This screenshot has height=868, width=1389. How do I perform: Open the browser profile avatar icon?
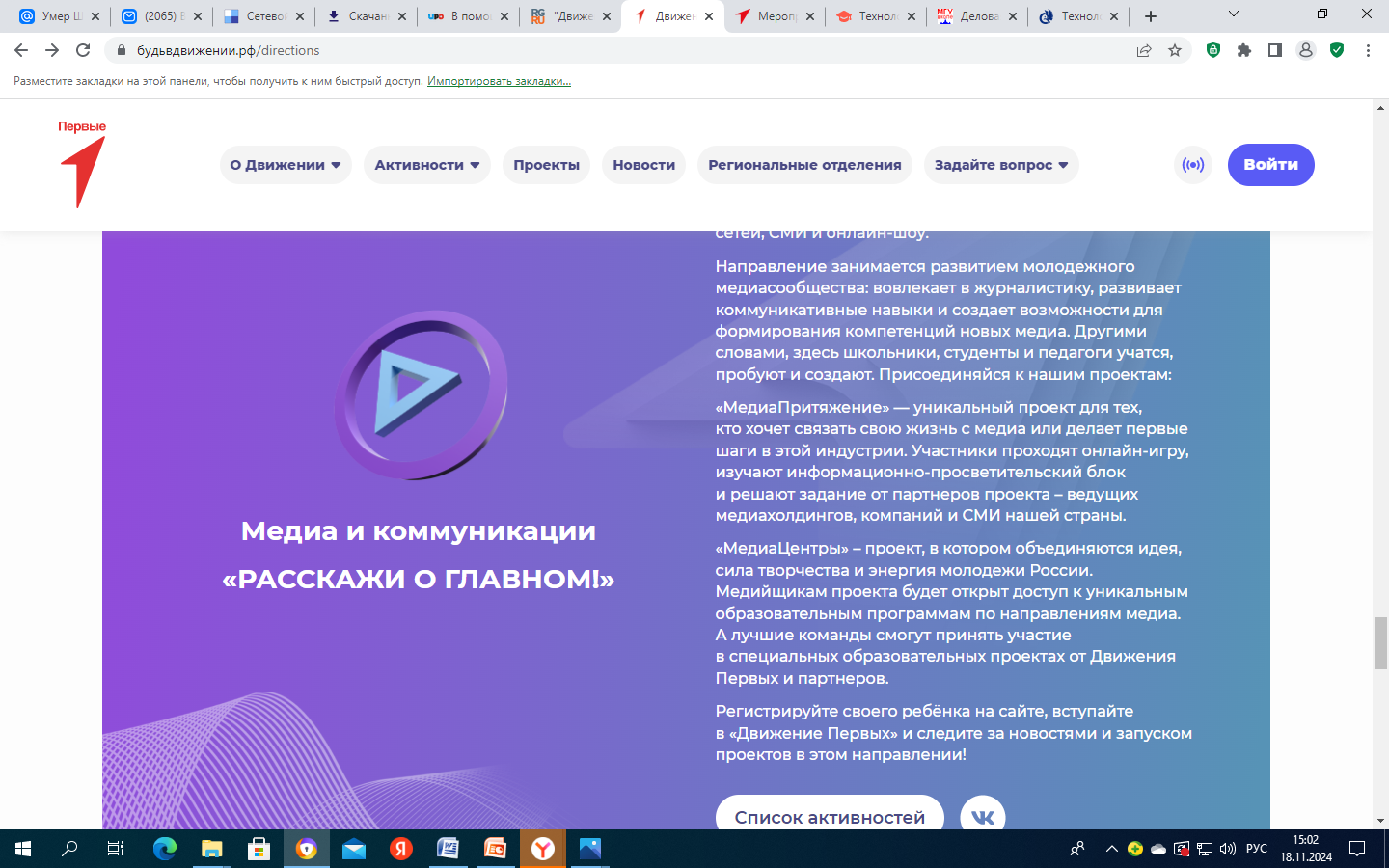click(x=1305, y=50)
